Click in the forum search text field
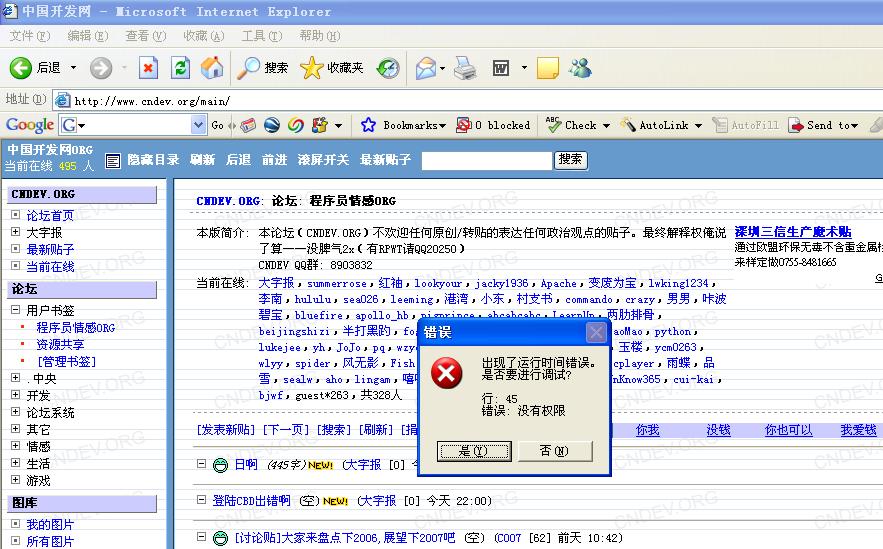The image size is (883, 549). [x=485, y=160]
